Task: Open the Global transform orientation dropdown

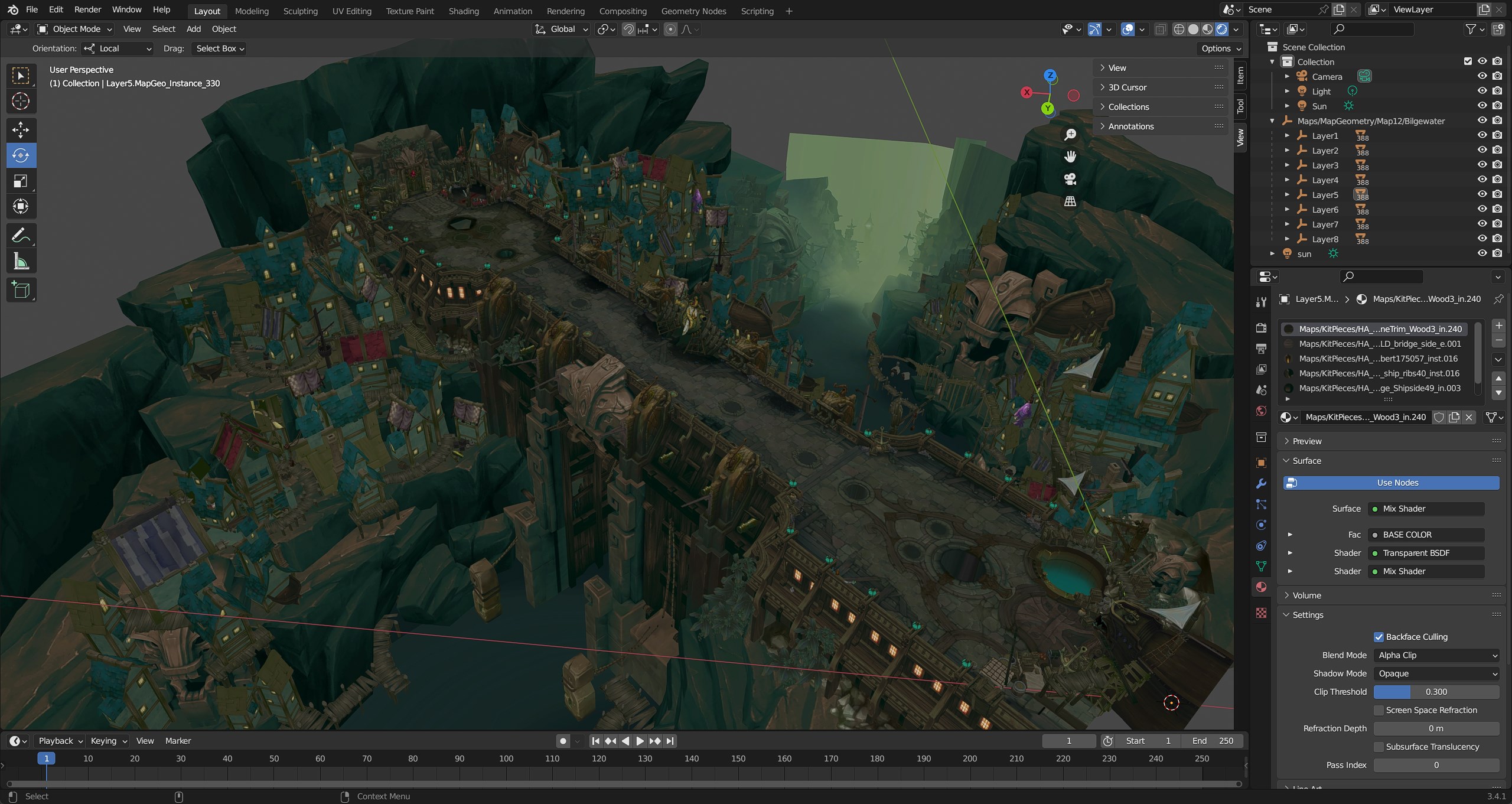Action: 561,29
